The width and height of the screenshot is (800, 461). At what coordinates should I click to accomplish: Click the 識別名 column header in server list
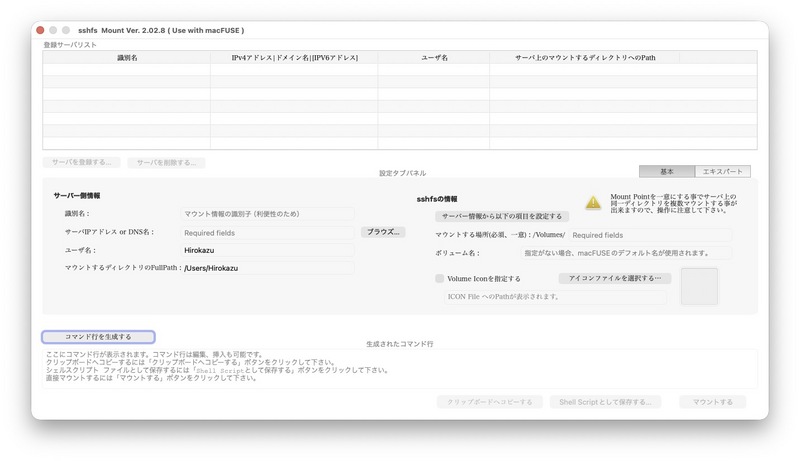127,59
